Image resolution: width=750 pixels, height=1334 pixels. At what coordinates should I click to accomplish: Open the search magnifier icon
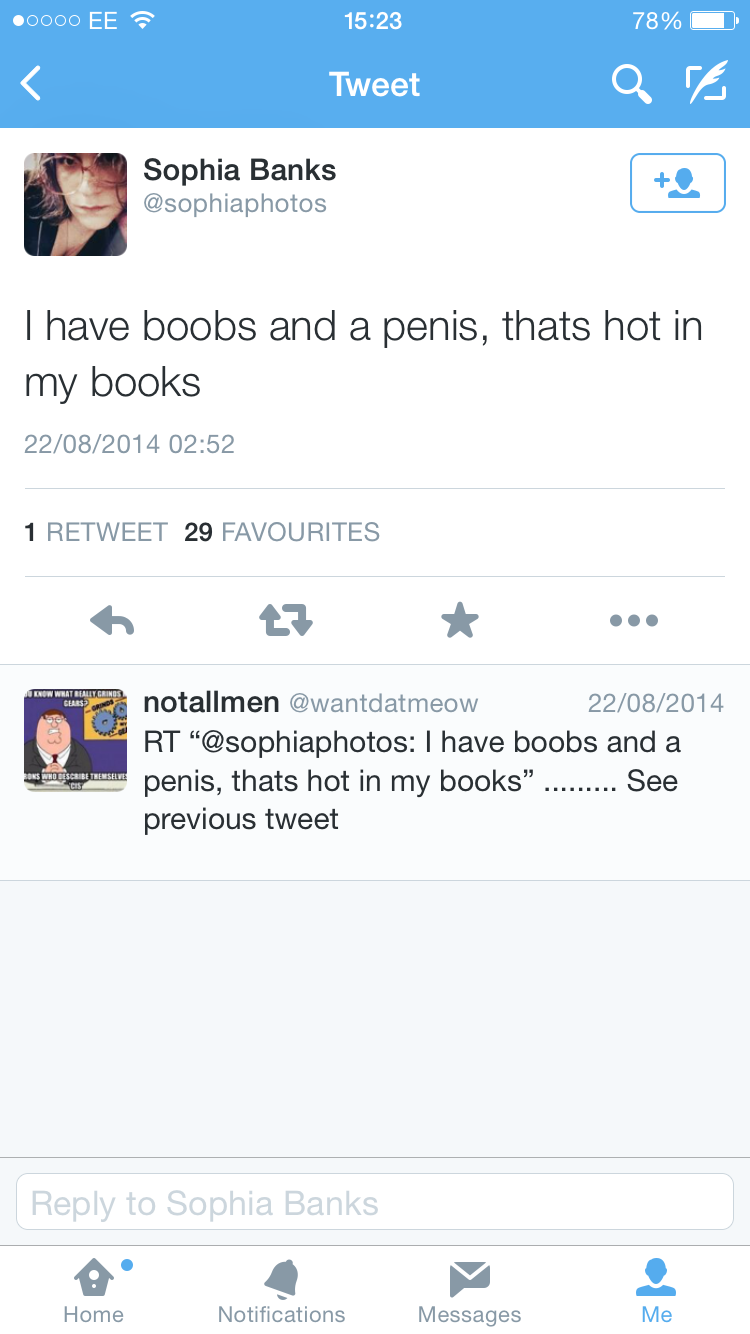pos(631,84)
